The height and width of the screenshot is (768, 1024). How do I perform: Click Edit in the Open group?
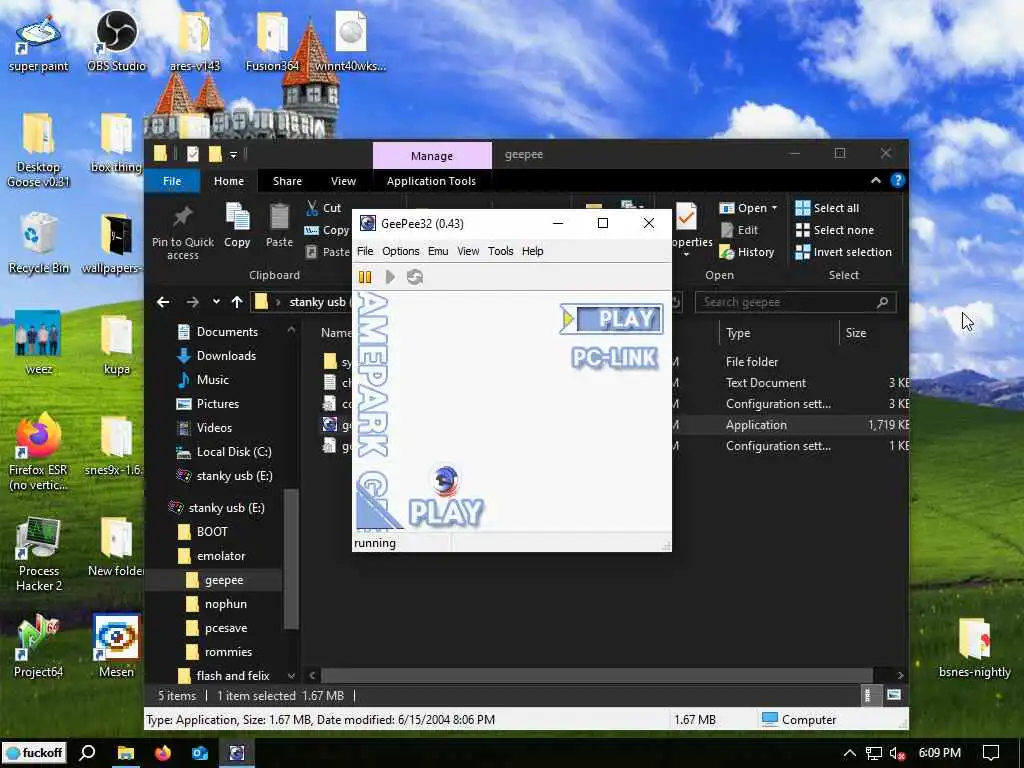point(739,230)
